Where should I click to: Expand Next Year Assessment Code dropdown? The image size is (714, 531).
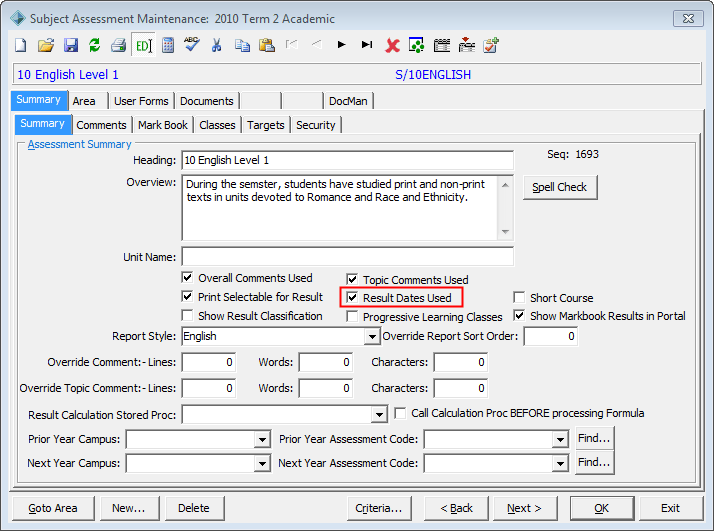click(560, 464)
